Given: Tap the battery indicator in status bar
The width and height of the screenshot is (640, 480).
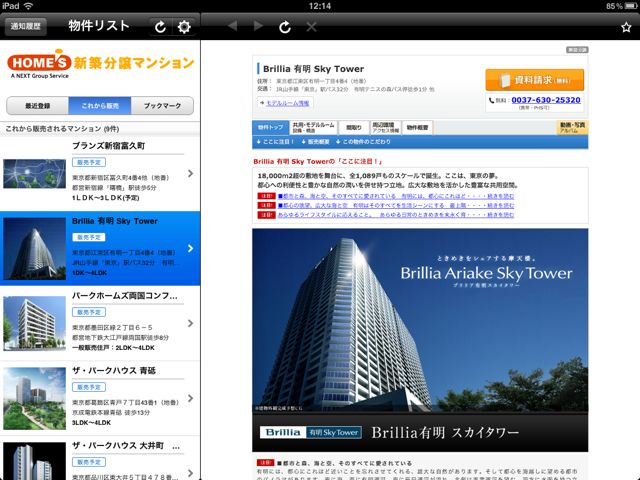Looking at the screenshot, I should tap(630, 6).
